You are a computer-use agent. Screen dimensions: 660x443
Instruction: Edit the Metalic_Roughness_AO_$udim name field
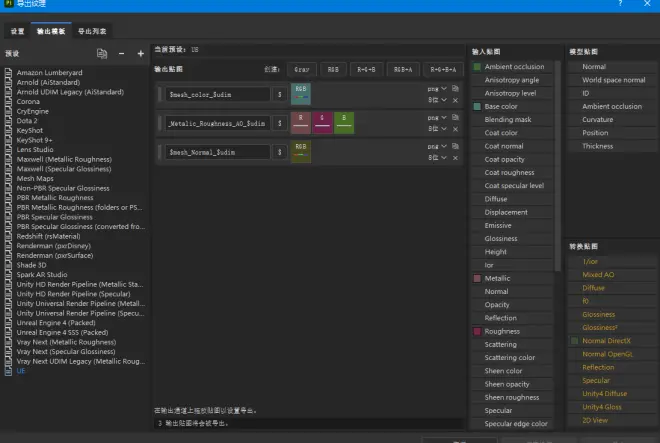(217, 123)
